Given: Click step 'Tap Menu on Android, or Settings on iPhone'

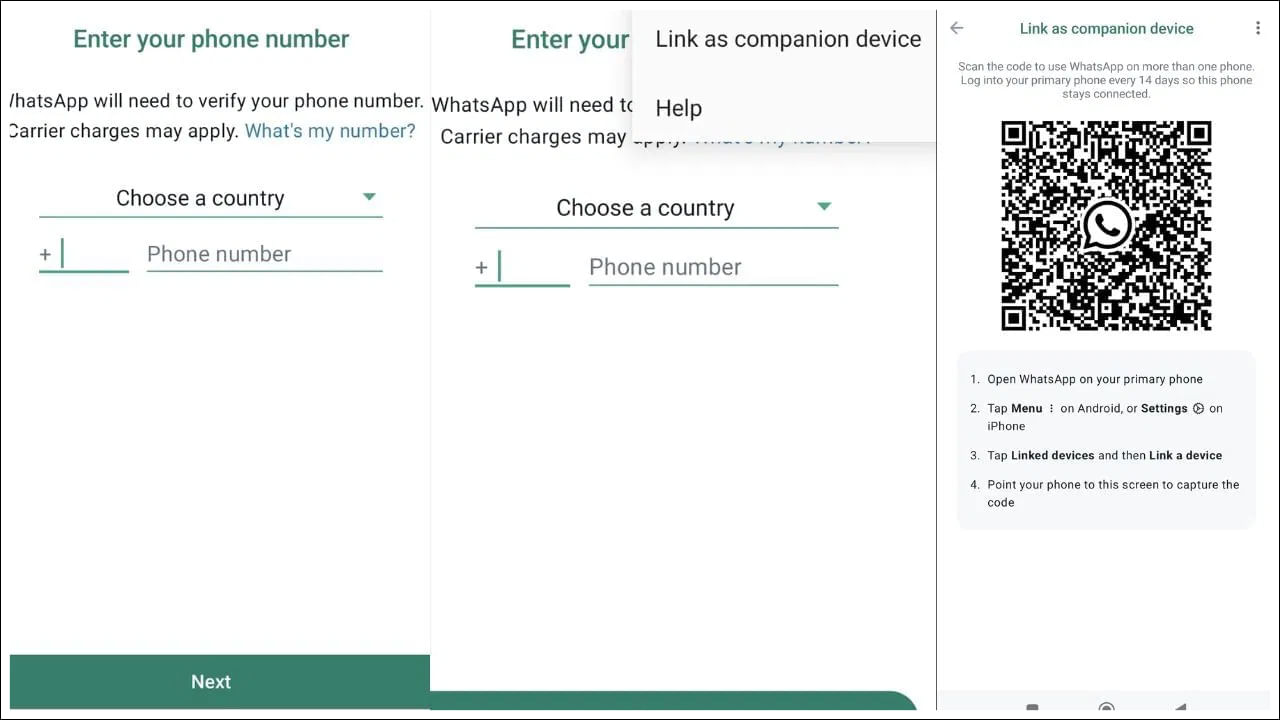Looking at the screenshot, I should tap(1105, 417).
